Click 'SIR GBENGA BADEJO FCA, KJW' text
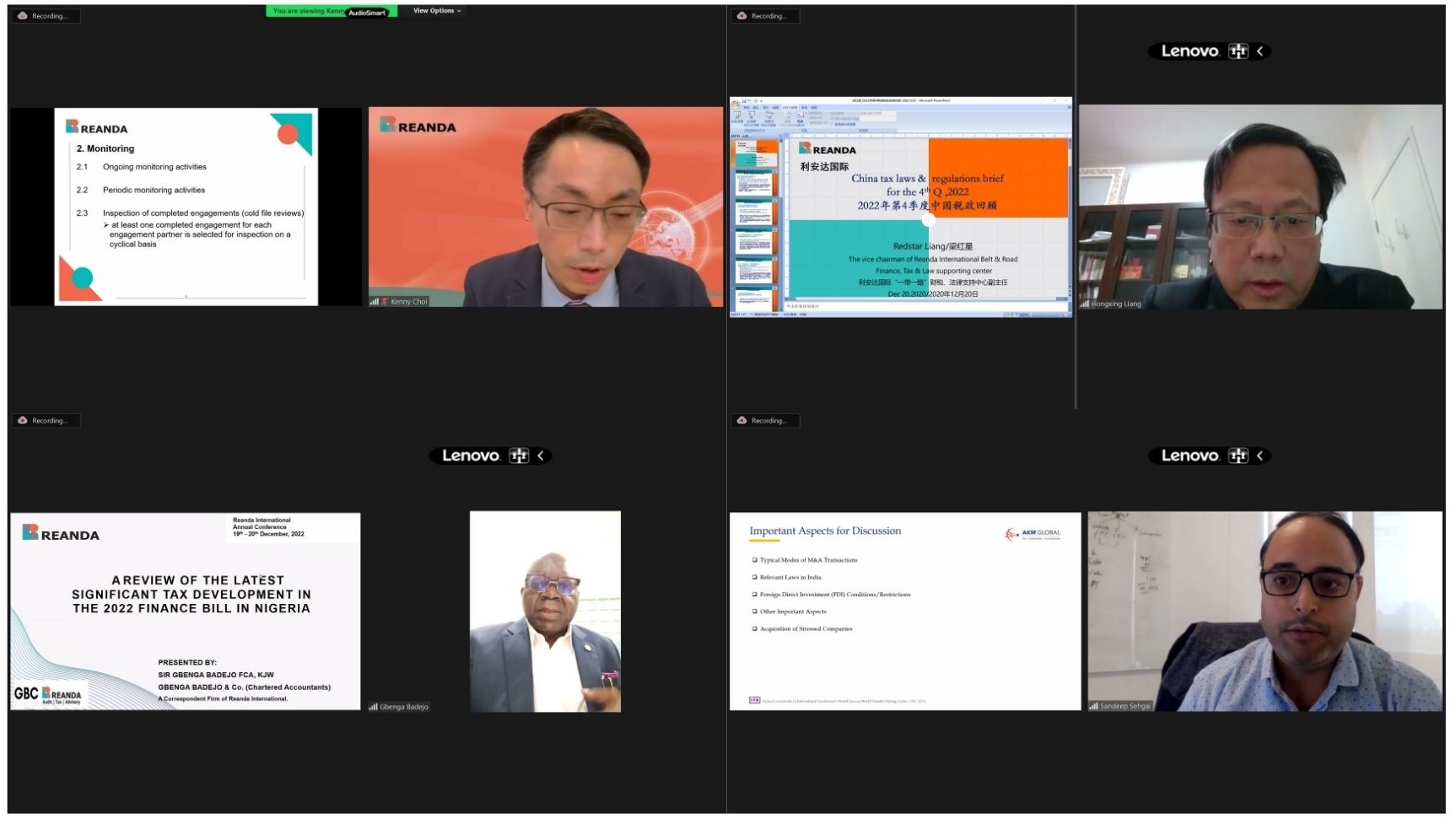The width and height of the screenshot is (1456, 819). [x=216, y=676]
